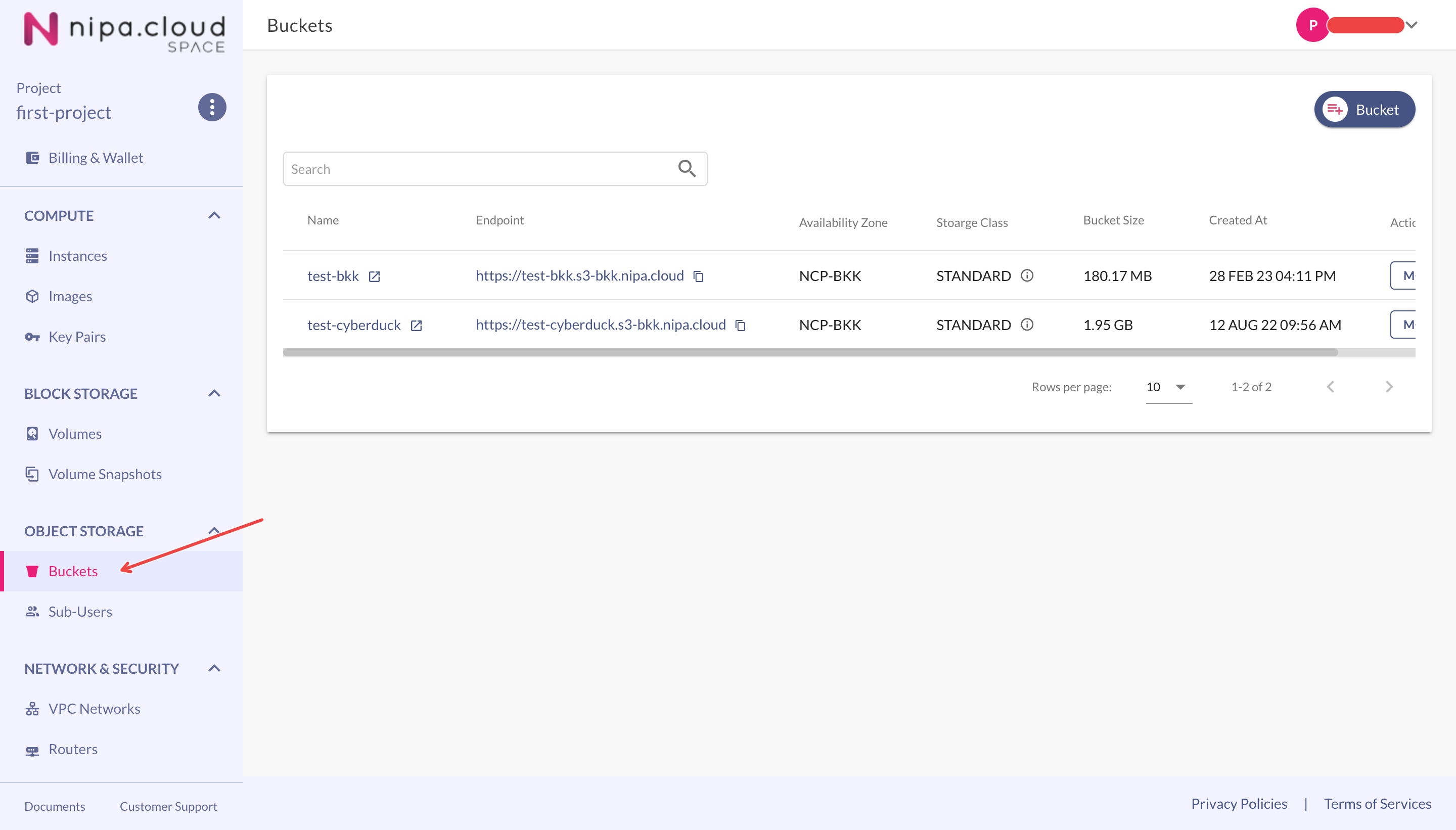This screenshot has height=830, width=1456.
Task: Click the search magnifier icon
Action: pyautogui.click(x=687, y=169)
